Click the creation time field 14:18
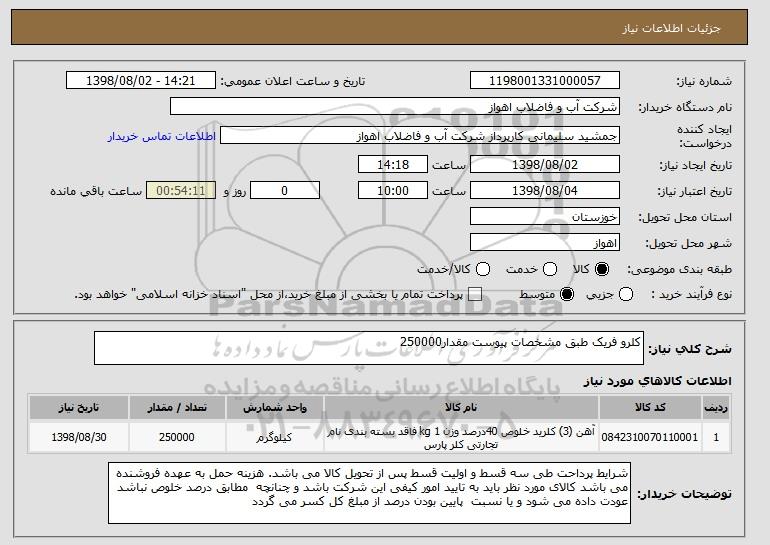 [393, 164]
